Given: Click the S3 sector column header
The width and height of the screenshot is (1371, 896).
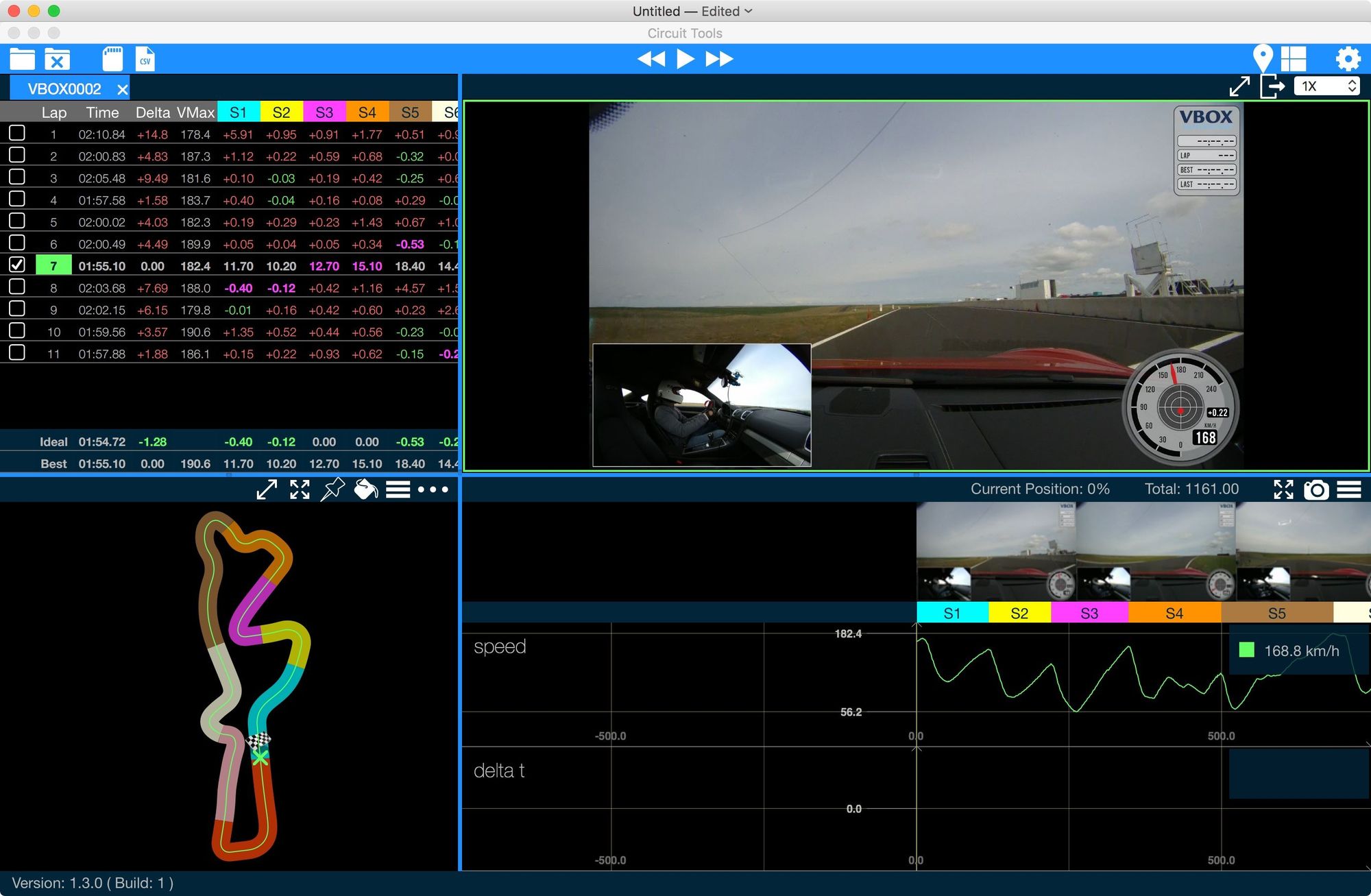Looking at the screenshot, I should coord(324,112).
